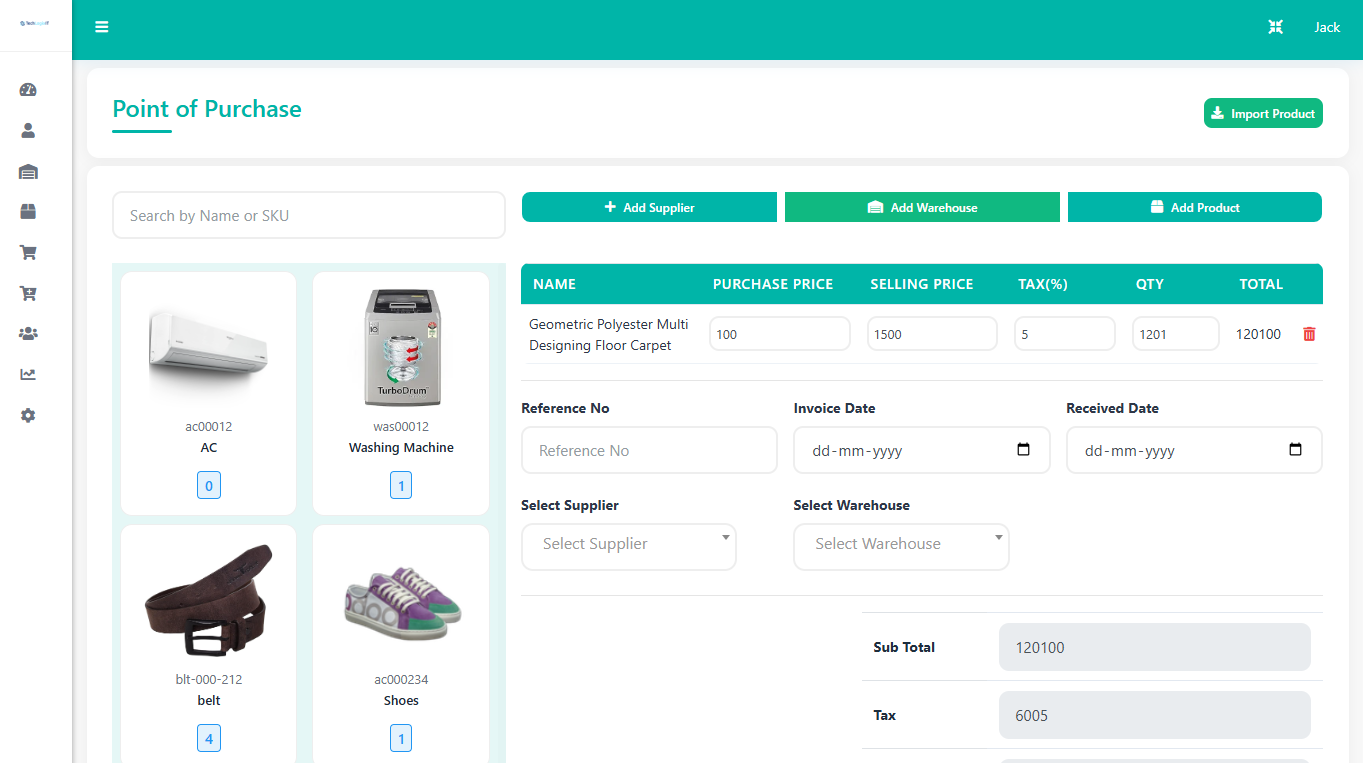
Task: Open the settings gear in sidebar
Action: click(28, 415)
